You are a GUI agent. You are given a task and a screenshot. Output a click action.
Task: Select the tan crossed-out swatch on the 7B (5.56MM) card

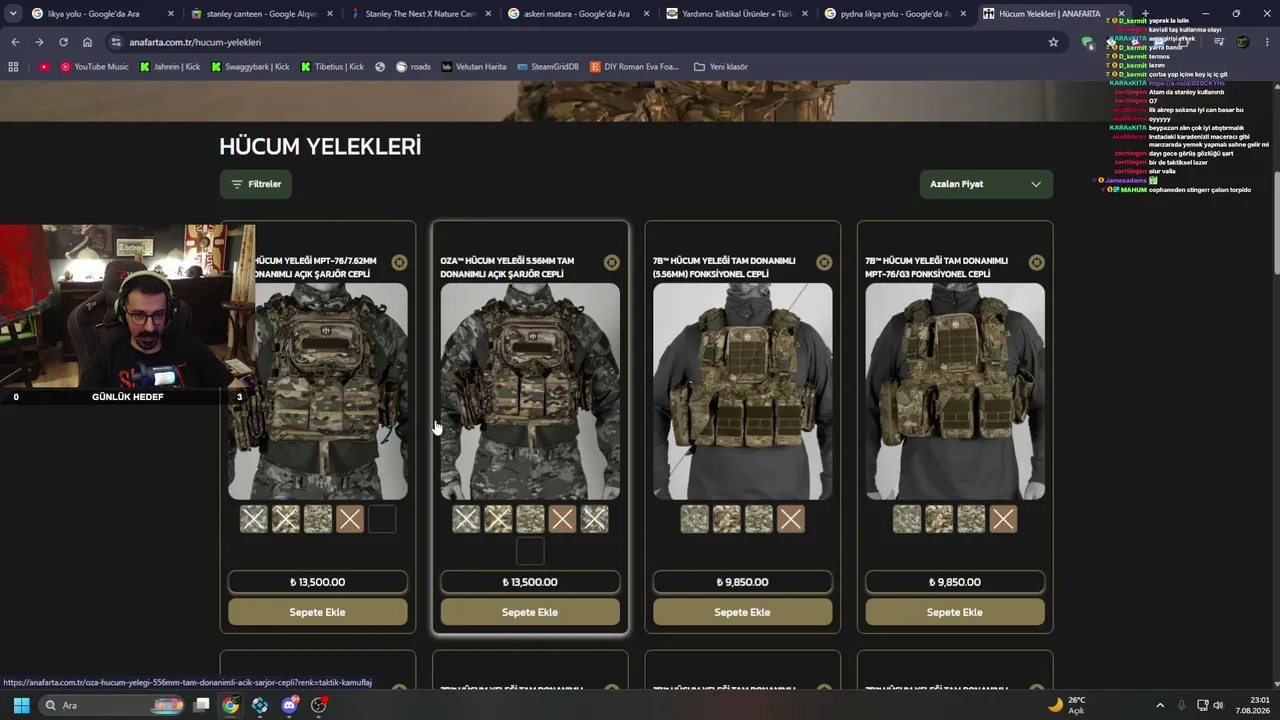tap(791, 519)
